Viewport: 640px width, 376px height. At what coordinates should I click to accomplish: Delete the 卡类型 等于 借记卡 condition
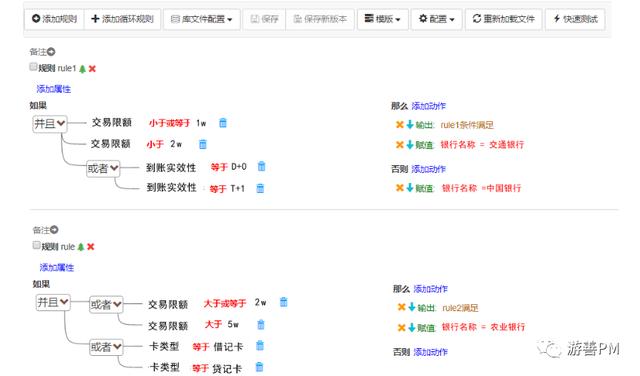(x=260, y=345)
